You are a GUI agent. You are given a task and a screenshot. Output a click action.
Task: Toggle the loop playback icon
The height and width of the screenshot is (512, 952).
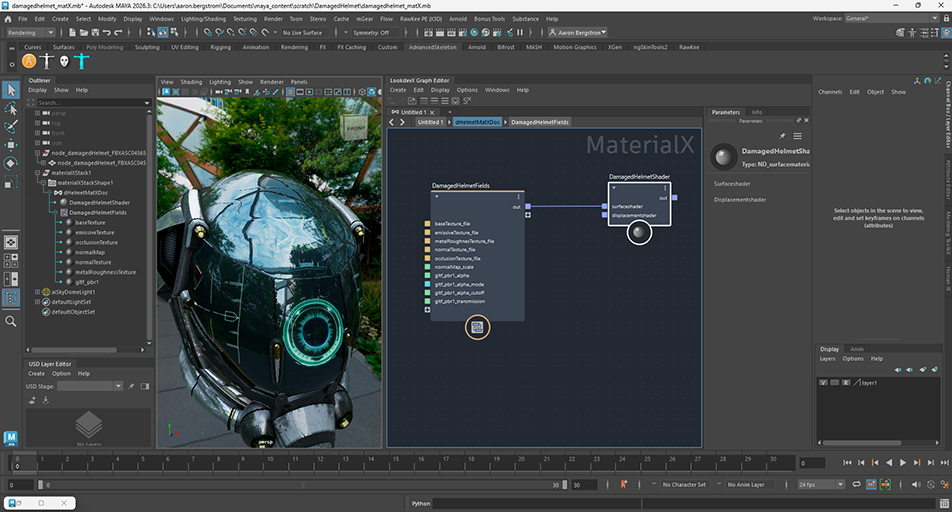[857, 485]
